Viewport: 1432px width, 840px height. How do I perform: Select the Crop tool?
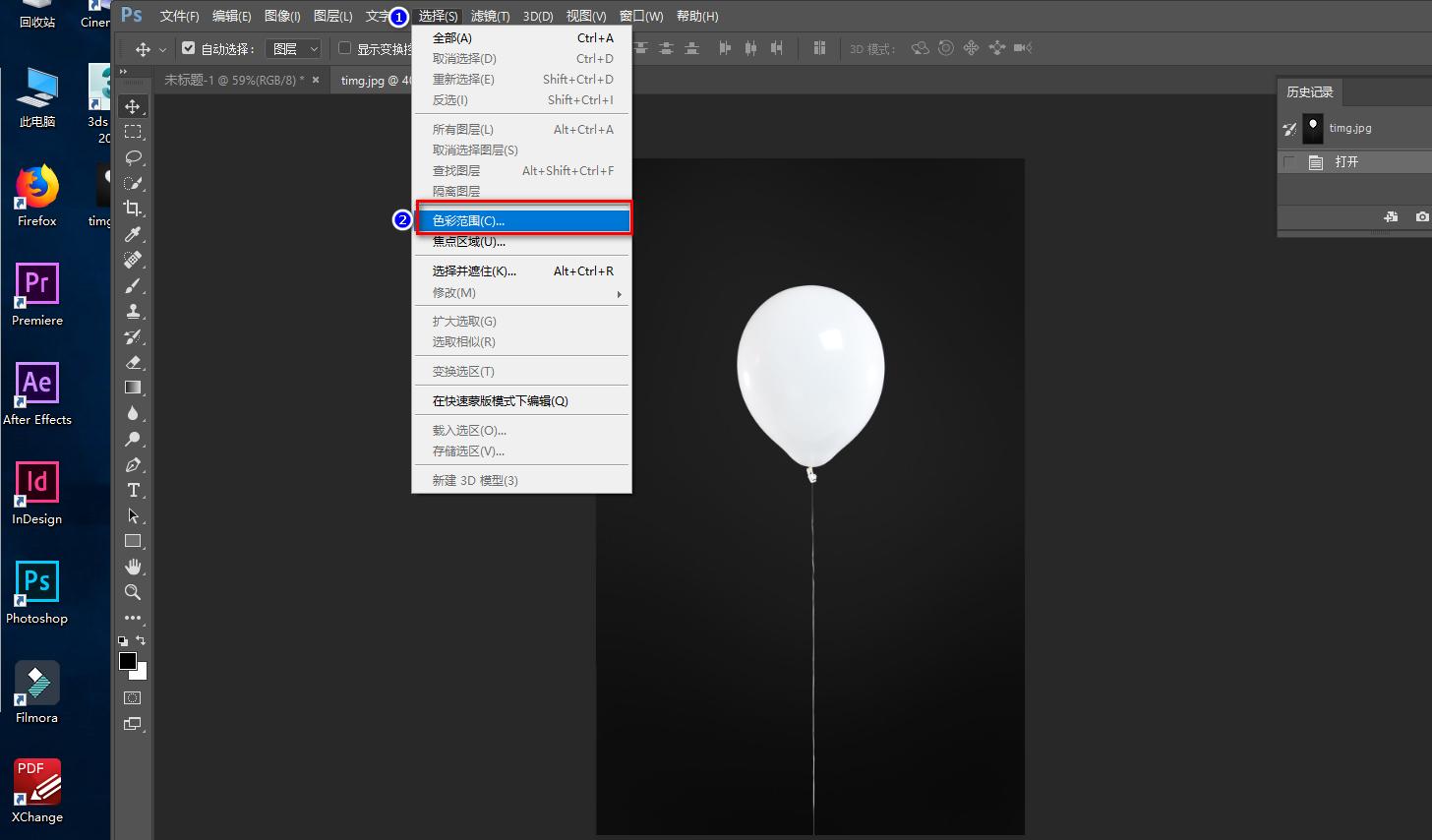133,209
